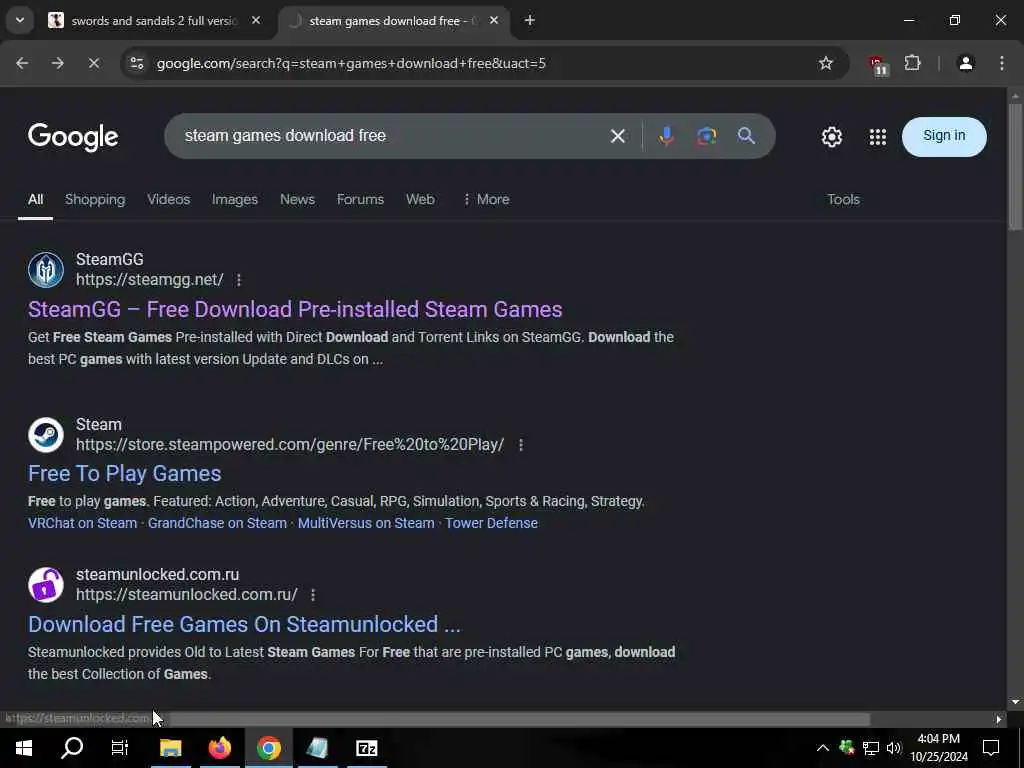Bookmark this page with star icon
The image size is (1024, 768).
825,63
